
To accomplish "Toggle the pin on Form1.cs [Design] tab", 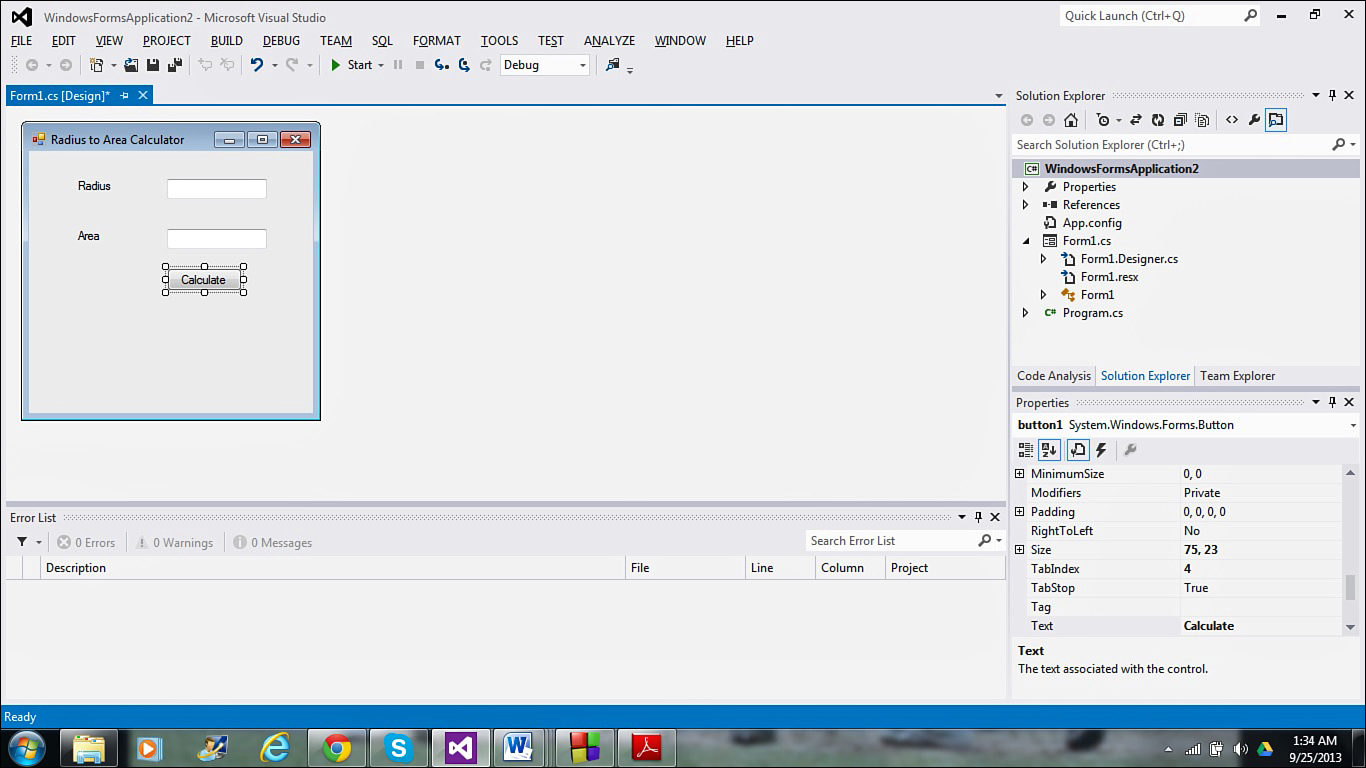I will [125, 95].
